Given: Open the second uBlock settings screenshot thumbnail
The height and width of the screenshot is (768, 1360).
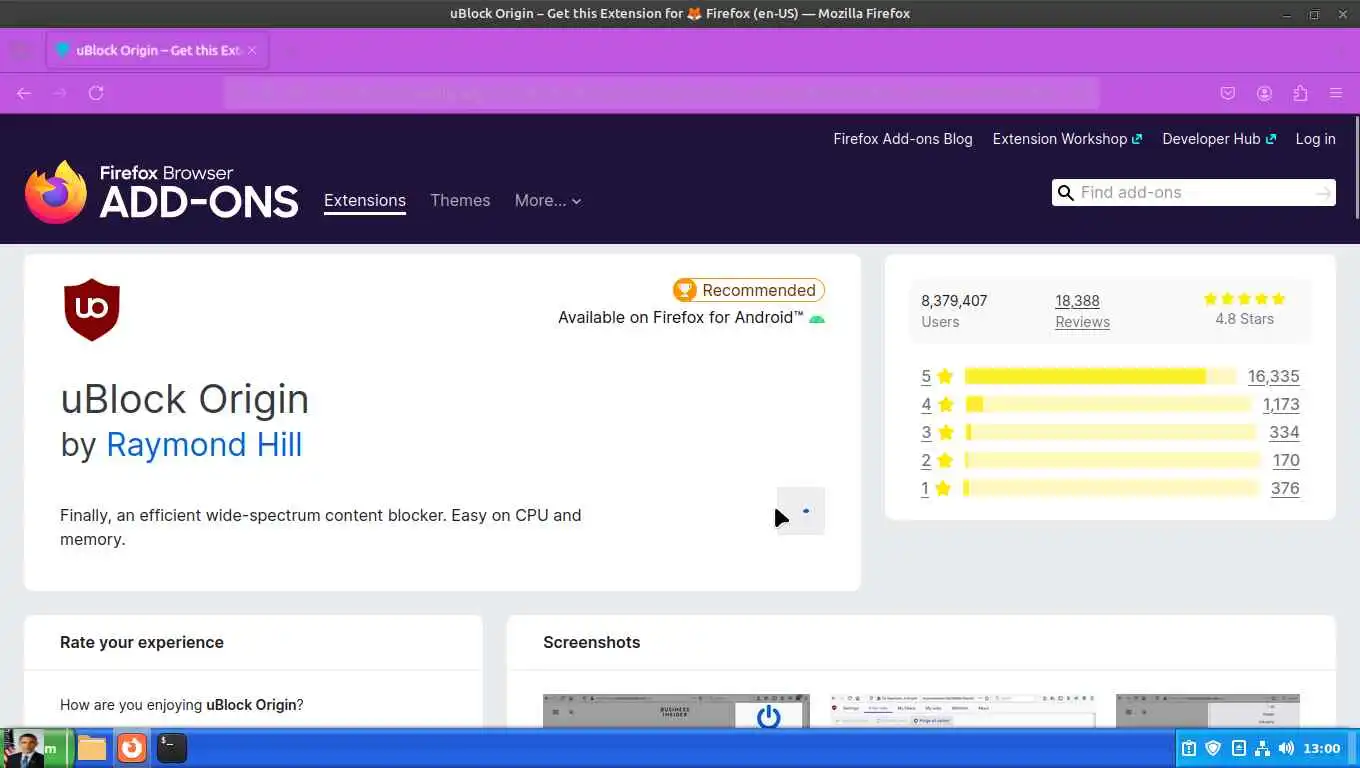Looking at the screenshot, I should 963,711.
